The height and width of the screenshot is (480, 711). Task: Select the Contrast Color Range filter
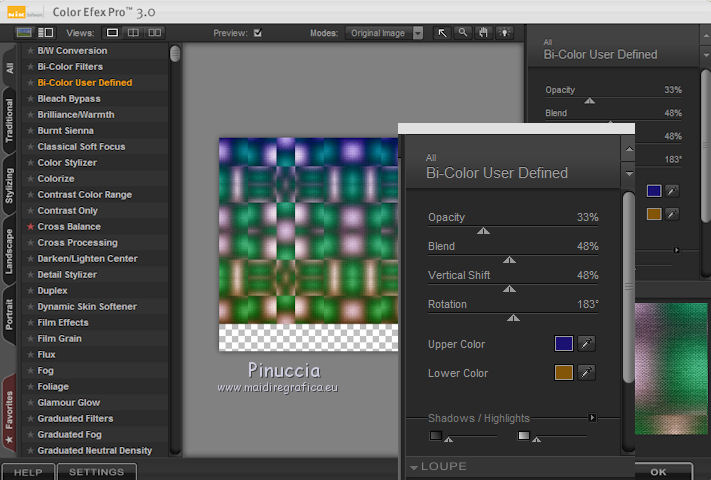coord(85,194)
